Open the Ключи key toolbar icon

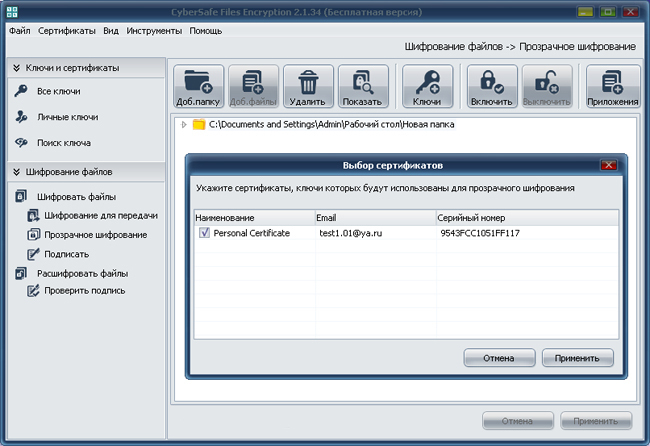click(427, 86)
